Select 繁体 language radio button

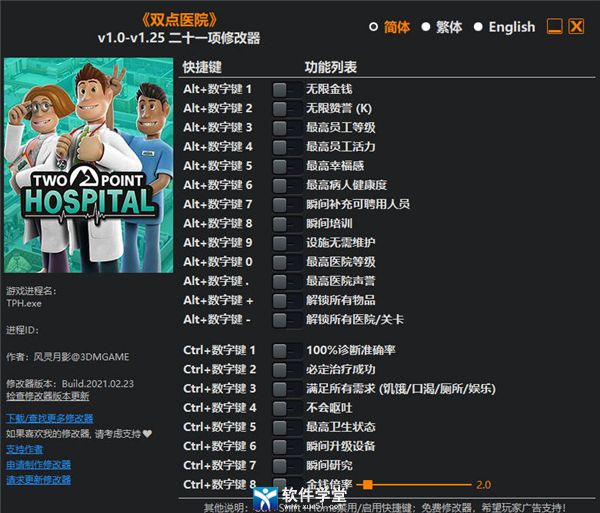(426, 27)
